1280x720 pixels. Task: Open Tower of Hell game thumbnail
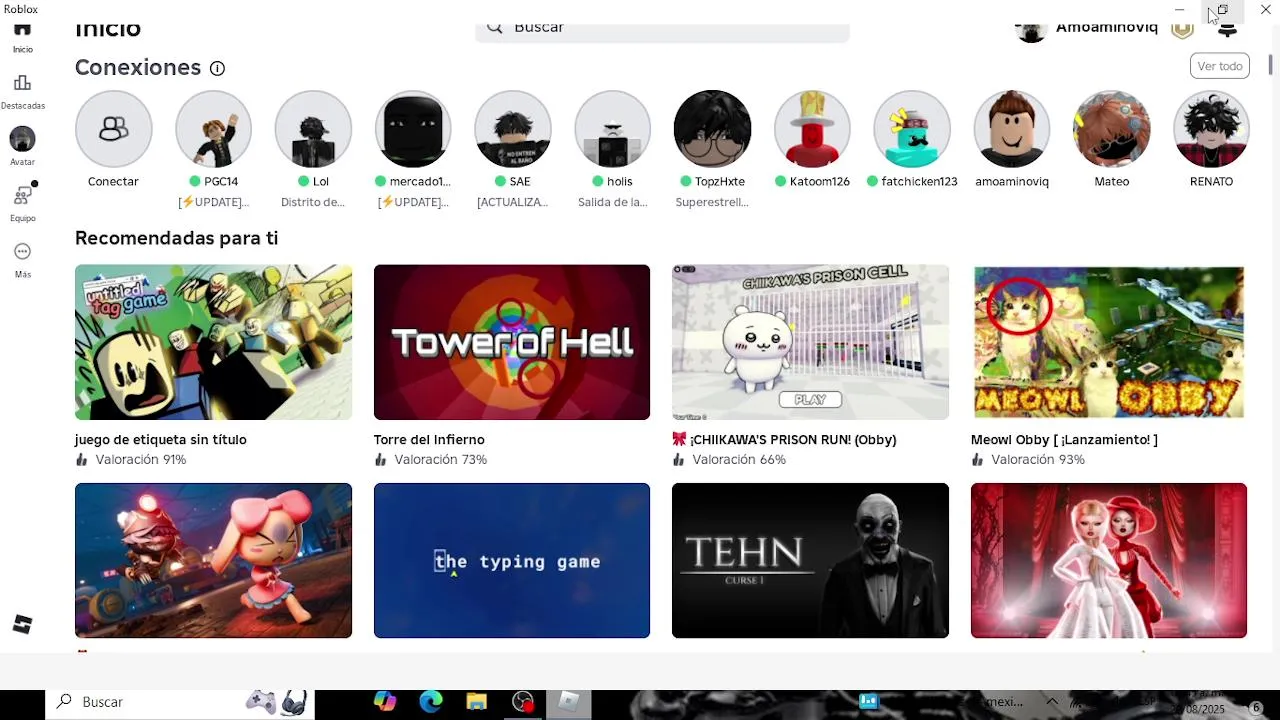tap(512, 342)
